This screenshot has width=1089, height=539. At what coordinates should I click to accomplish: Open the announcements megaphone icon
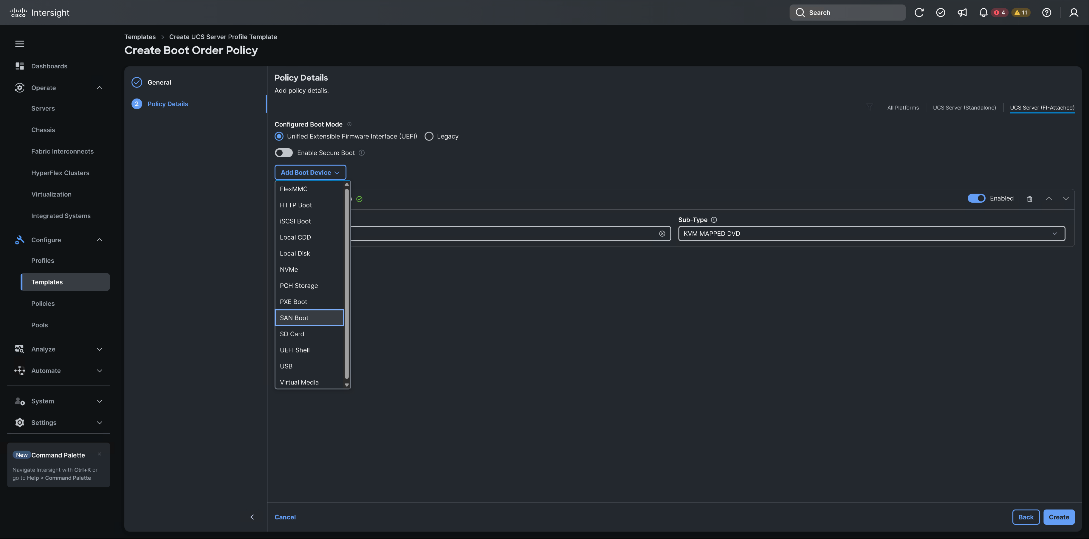coord(962,13)
